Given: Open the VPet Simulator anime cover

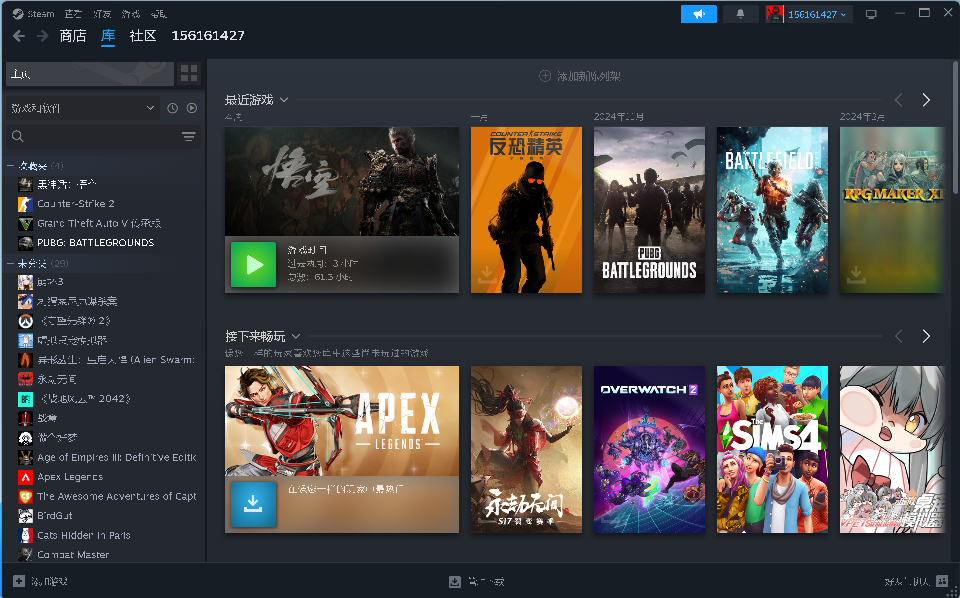Looking at the screenshot, I should (x=892, y=449).
